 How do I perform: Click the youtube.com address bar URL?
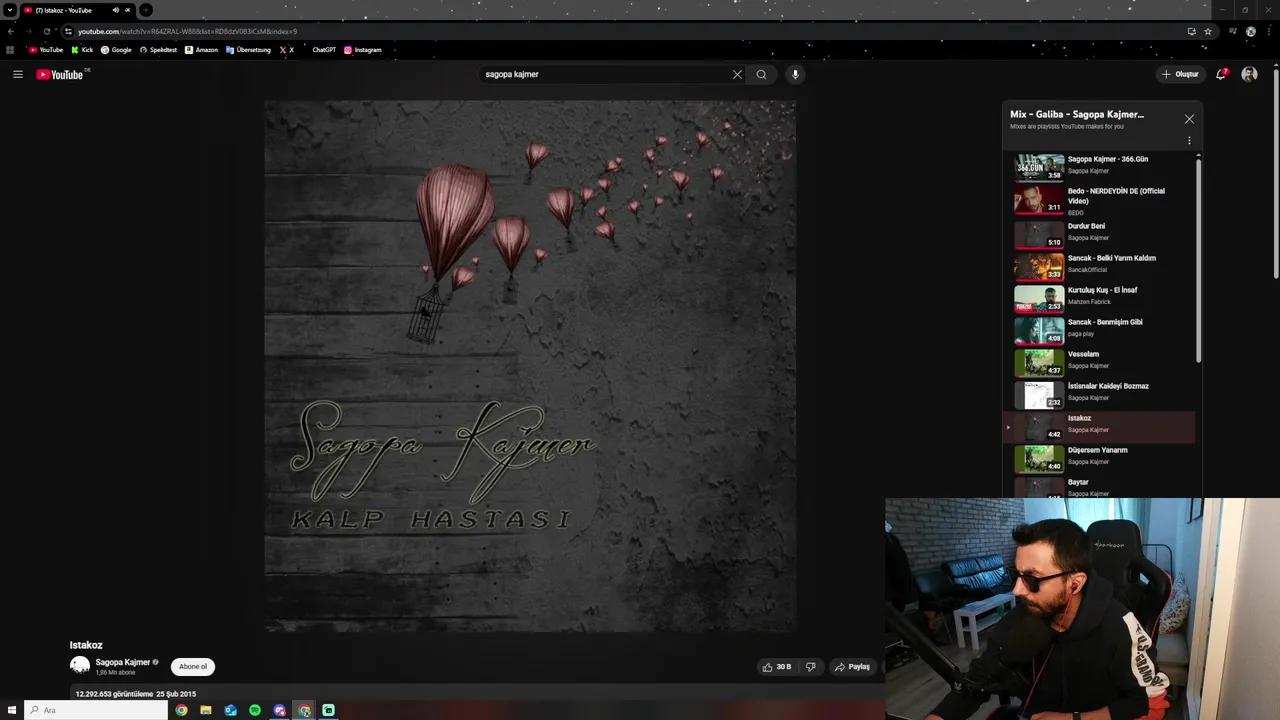pos(187,31)
